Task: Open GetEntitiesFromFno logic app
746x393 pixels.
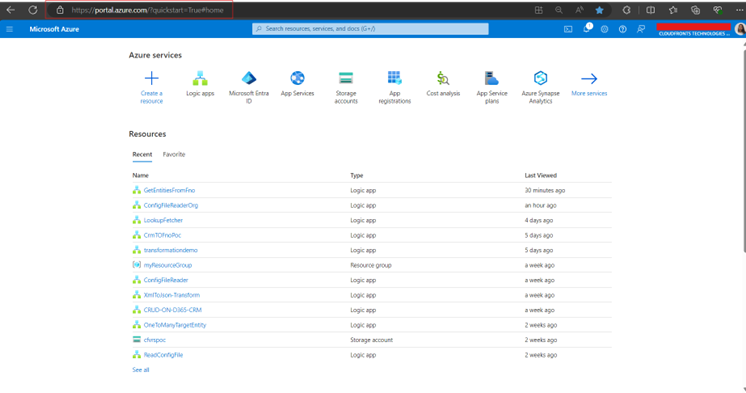Action: pos(169,190)
